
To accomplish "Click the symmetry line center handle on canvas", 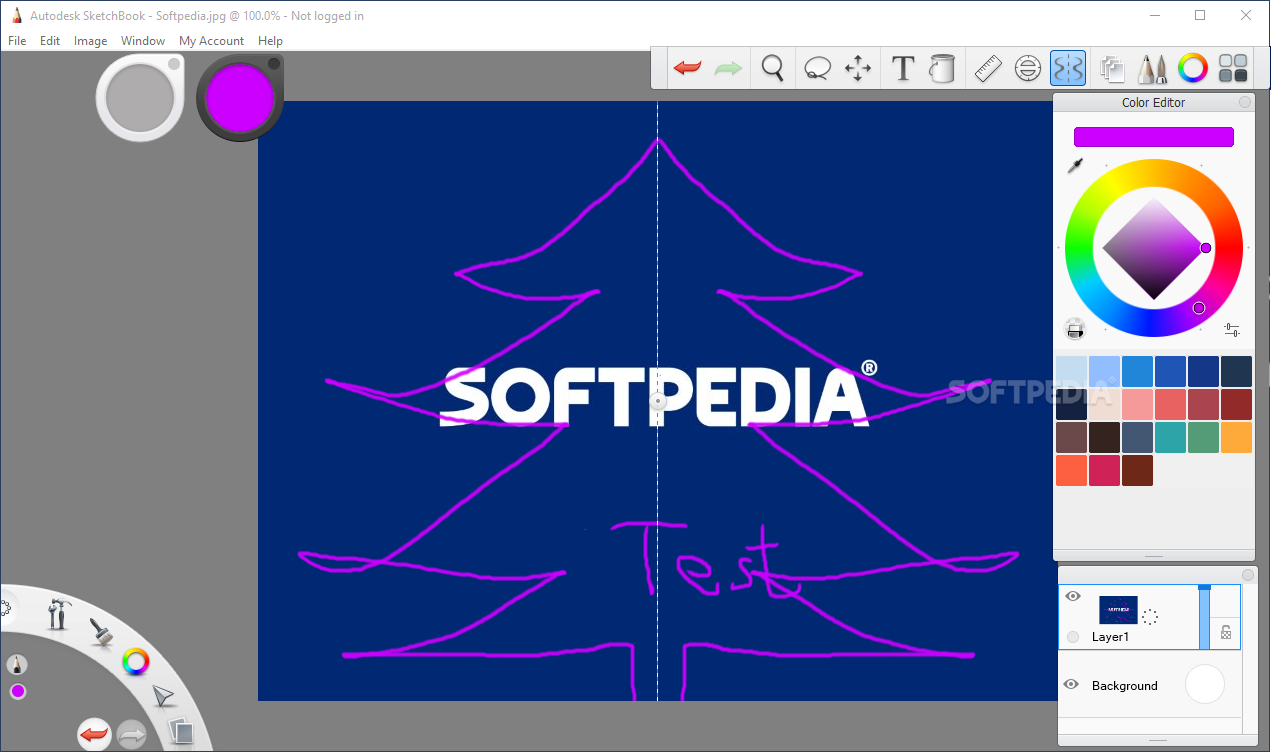I will (657, 401).
